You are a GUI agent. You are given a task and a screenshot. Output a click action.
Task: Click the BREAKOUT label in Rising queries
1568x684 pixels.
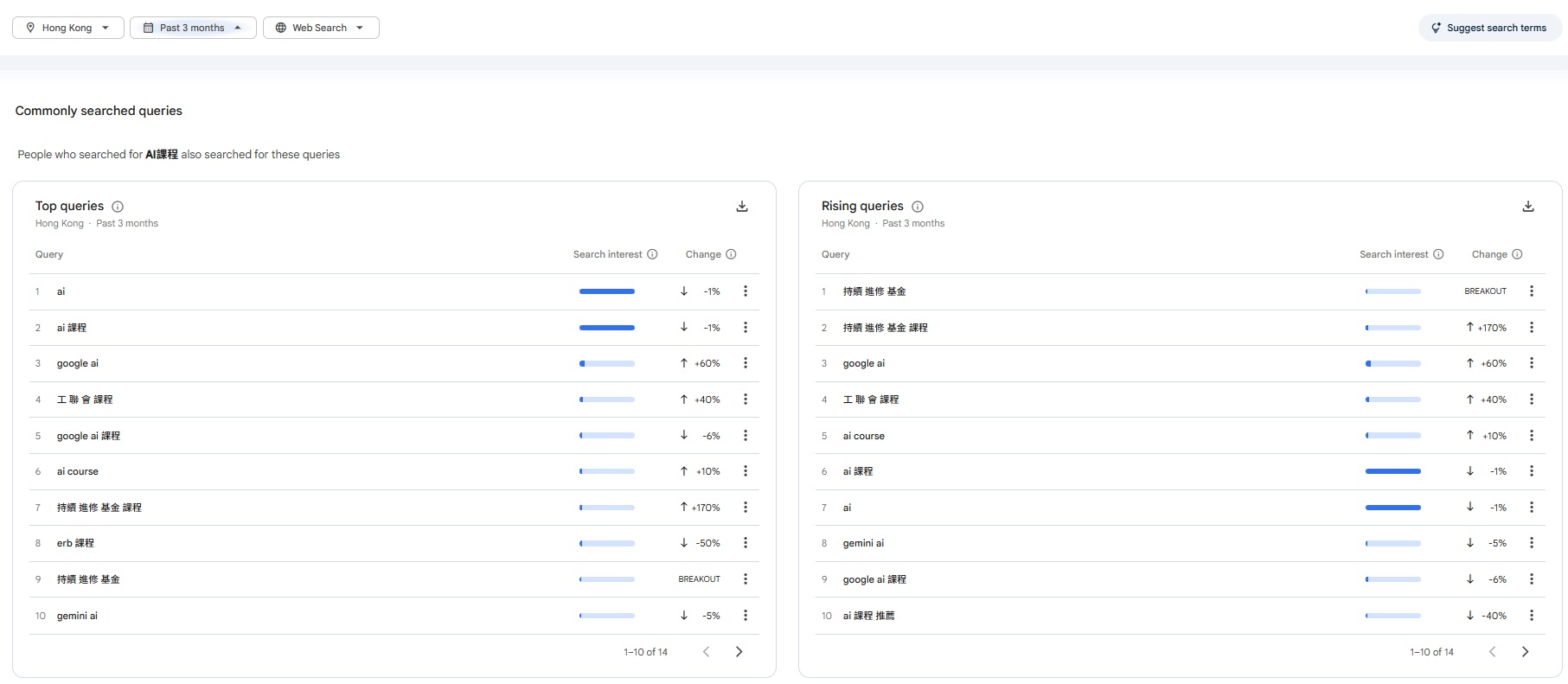coord(1486,291)
